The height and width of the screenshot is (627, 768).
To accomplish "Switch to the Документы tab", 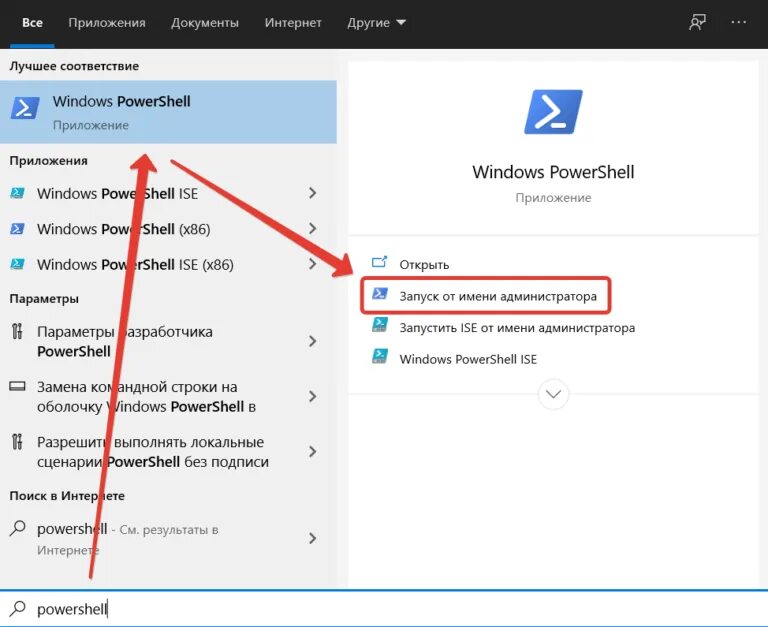I will click(205, 23).
